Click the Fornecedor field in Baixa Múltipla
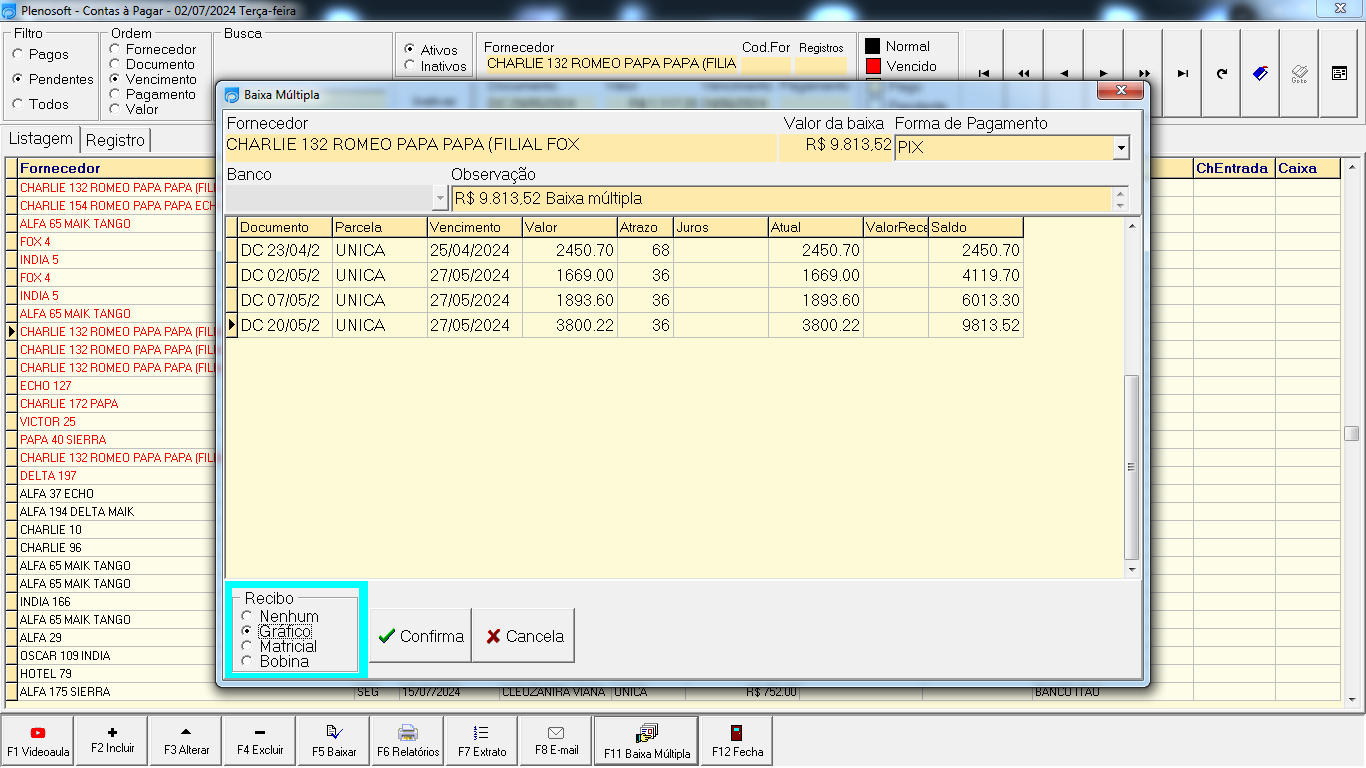1366x768 pixels. pos(501,147)
